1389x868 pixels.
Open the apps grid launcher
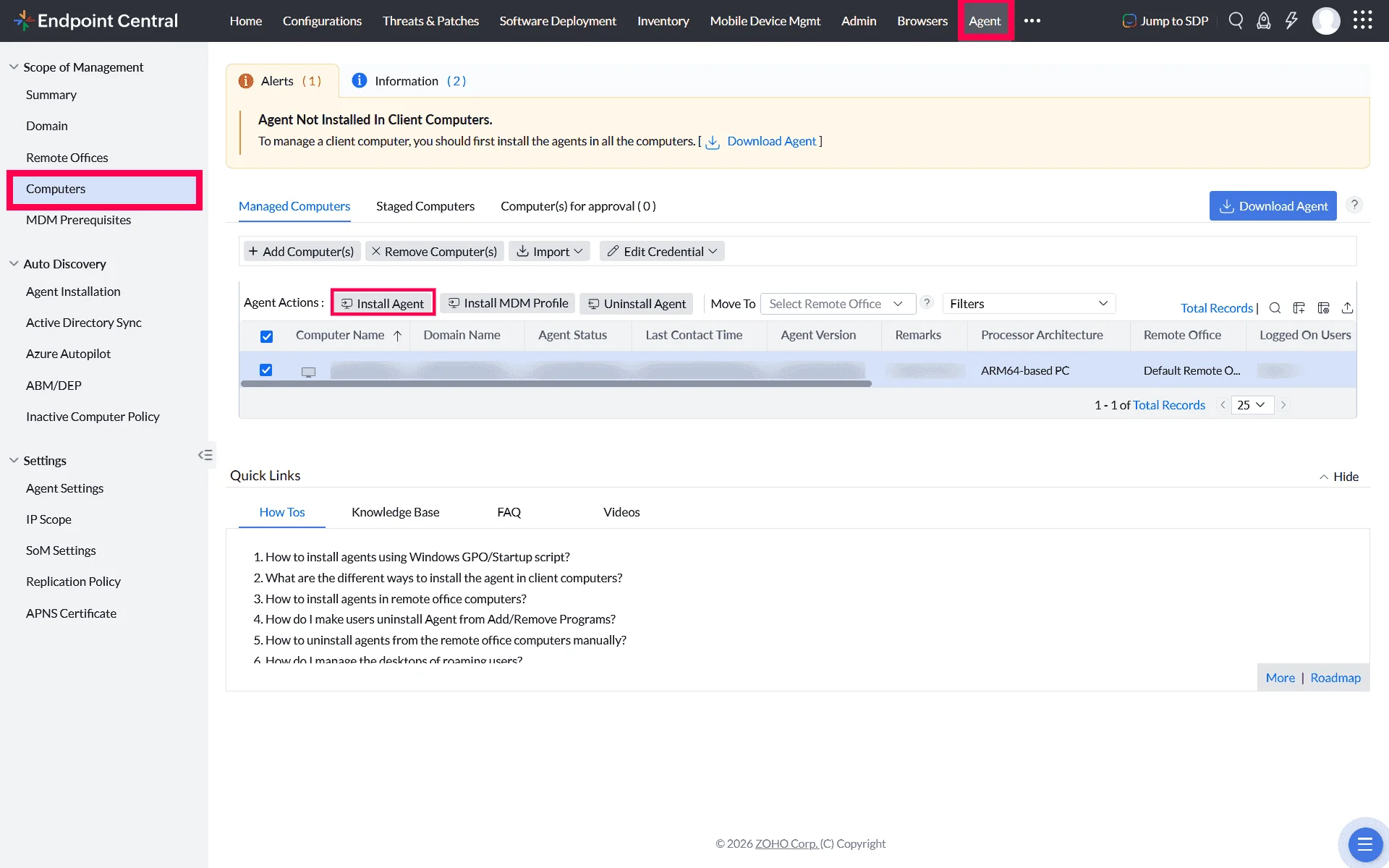coord(1363,20)
